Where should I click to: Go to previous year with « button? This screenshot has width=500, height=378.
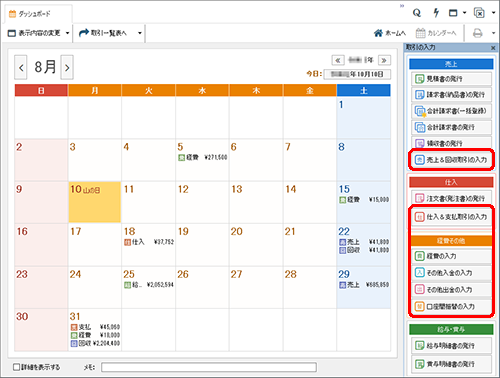[x=338, y=60]
